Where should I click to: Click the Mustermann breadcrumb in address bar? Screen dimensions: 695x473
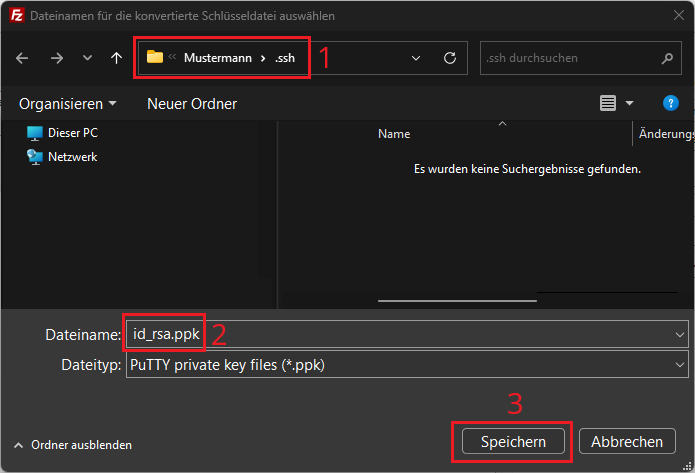coord(221,58)
